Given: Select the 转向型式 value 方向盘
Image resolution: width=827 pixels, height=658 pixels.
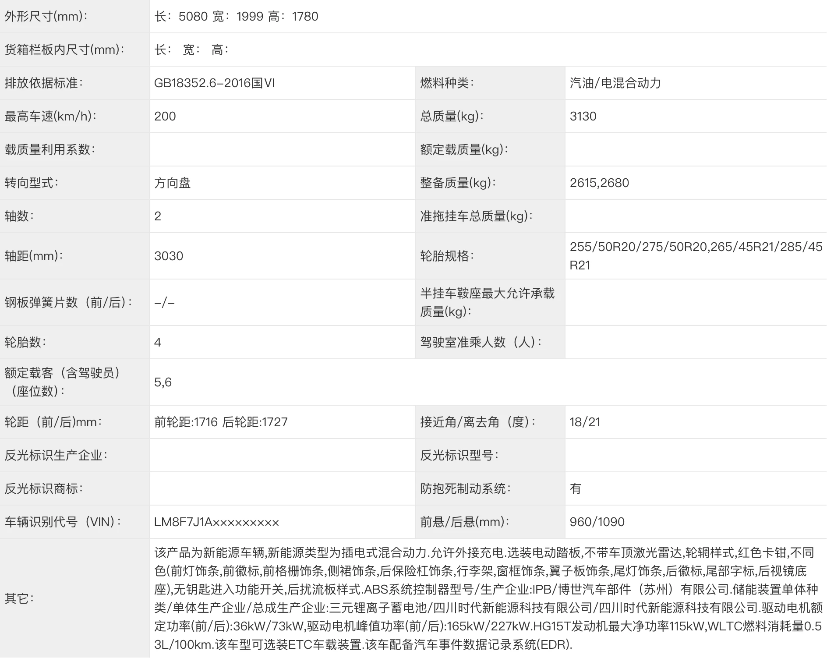Looking at the screenshot, I should pos(170,182).
